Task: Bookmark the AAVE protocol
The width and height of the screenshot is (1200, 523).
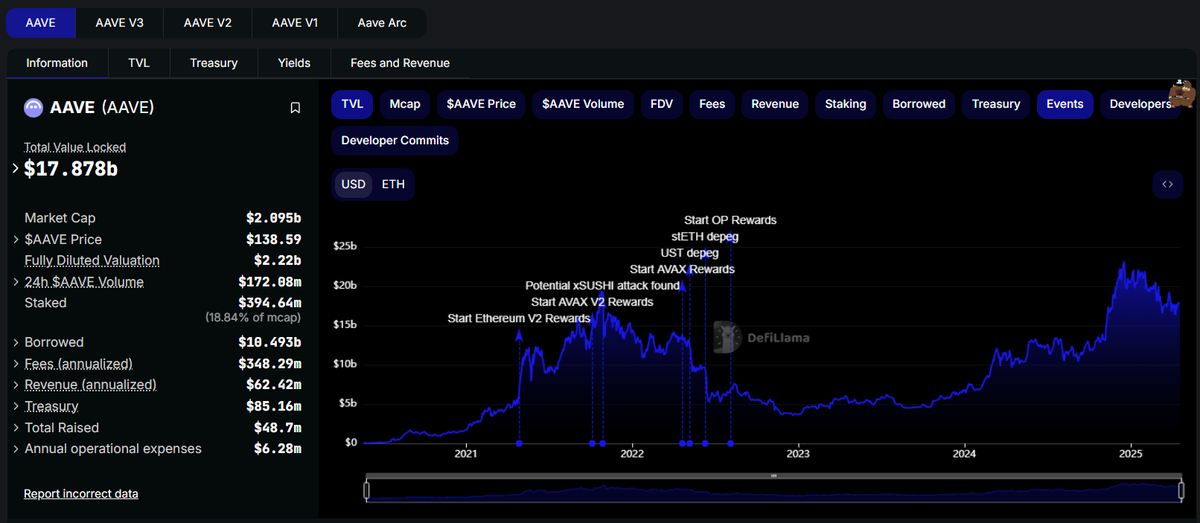Action: click(295, 108)
